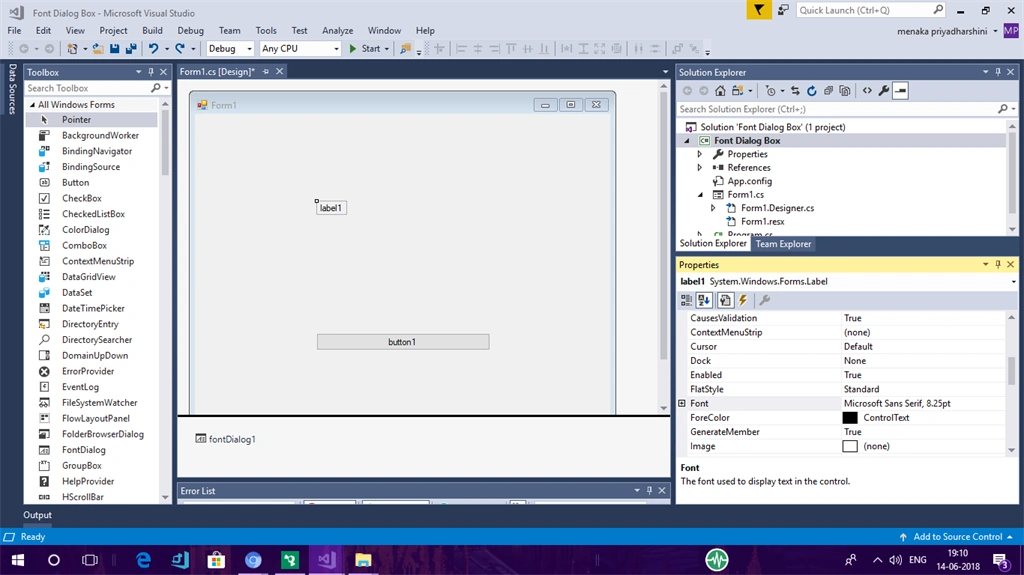Click the Start debugging button

point(365,48)
